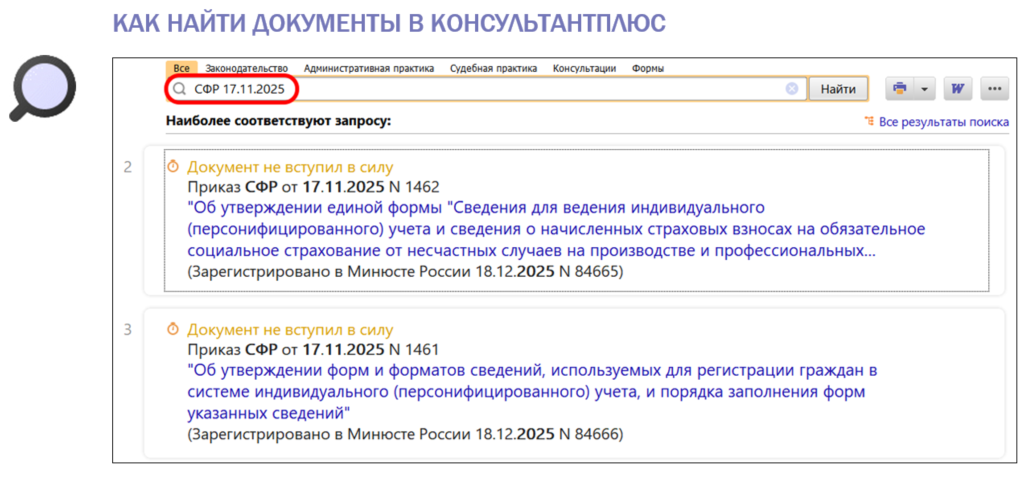Clear the search field with the X icon
Image resolution: width=1024 pixels, height=477 pixels.
click(x=792, y=89)
